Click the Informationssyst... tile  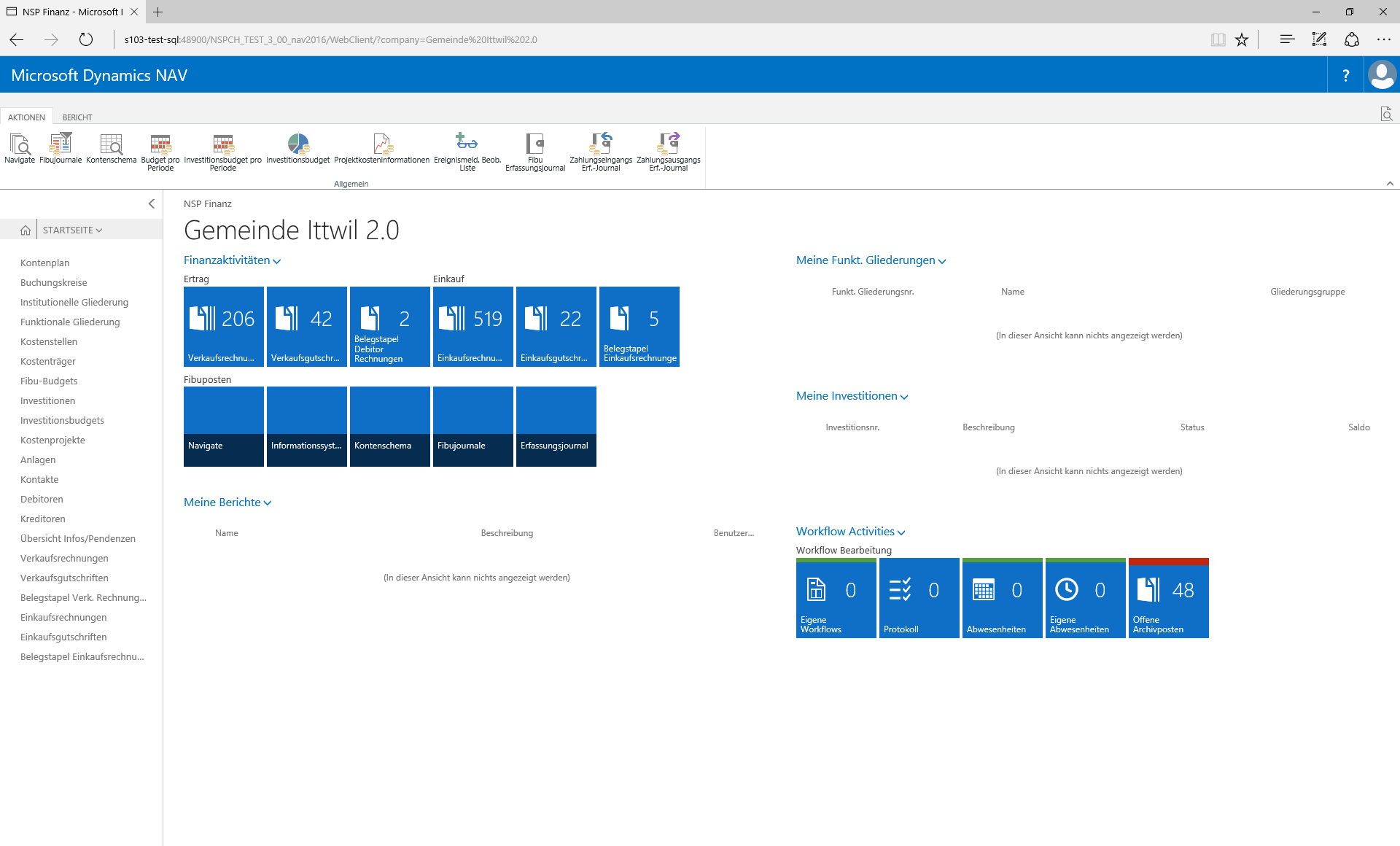pos(307,427)
